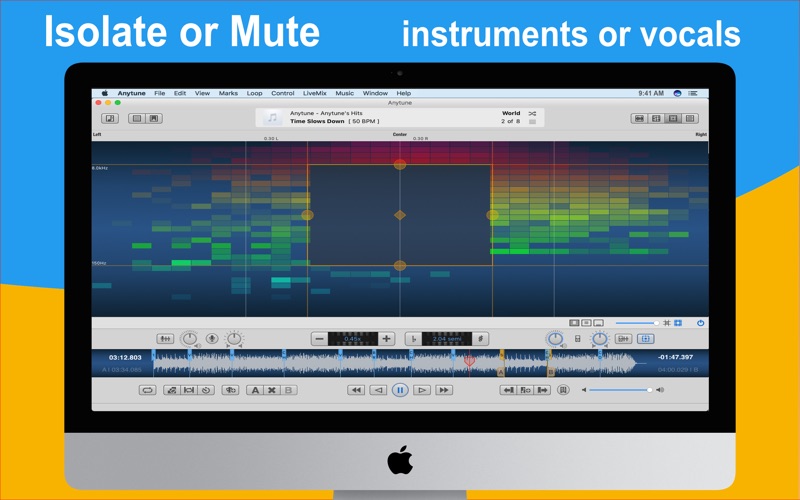Clear loop with the X button

(x=272, y=390)
